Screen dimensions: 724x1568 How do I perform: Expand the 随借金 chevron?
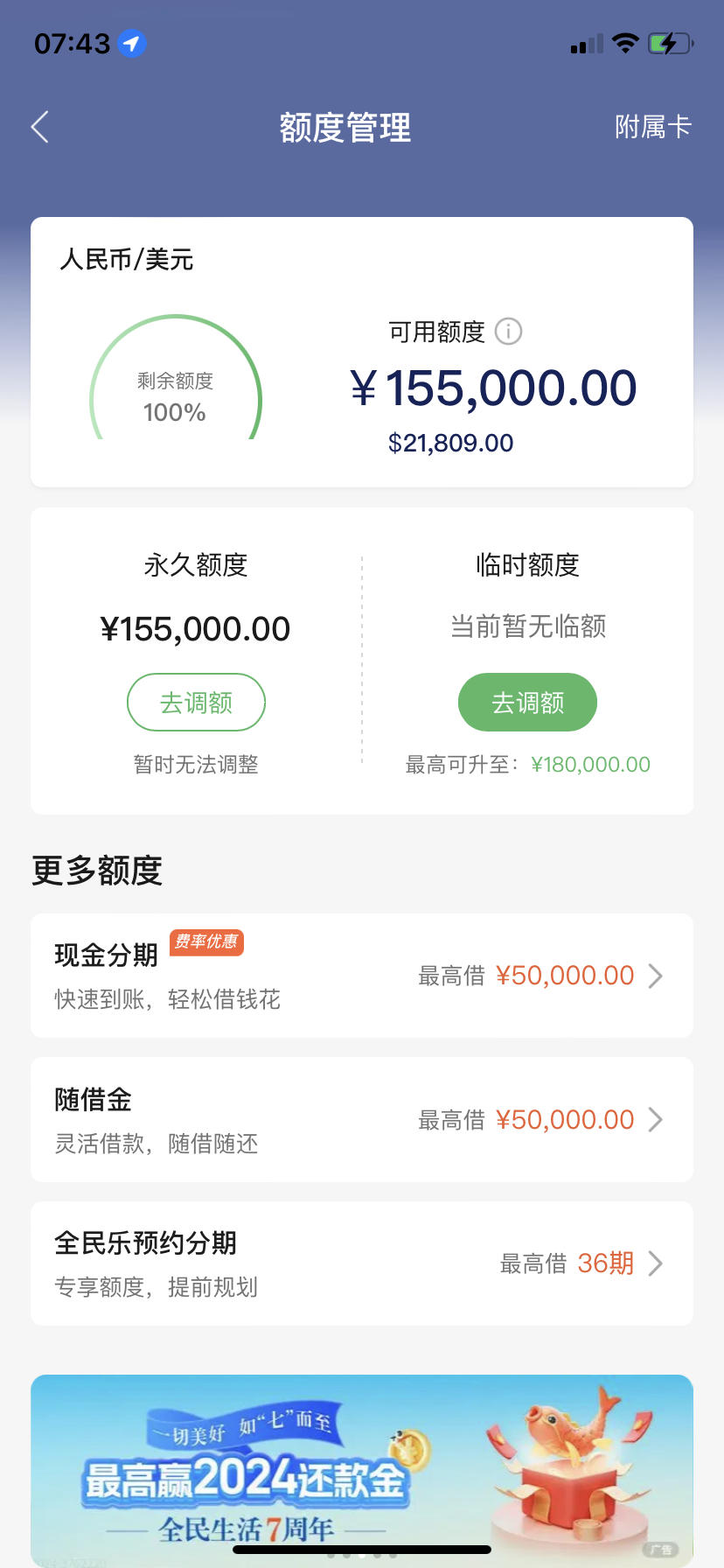pos(656,1120)
